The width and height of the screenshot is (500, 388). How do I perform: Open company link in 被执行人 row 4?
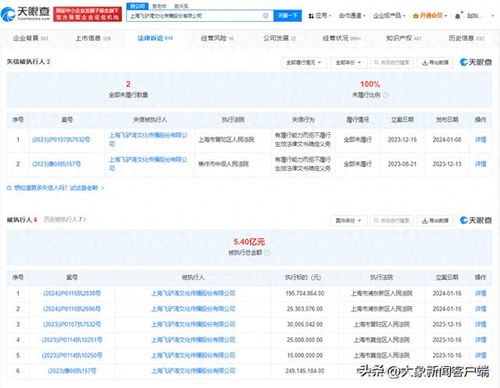(193, 340)
